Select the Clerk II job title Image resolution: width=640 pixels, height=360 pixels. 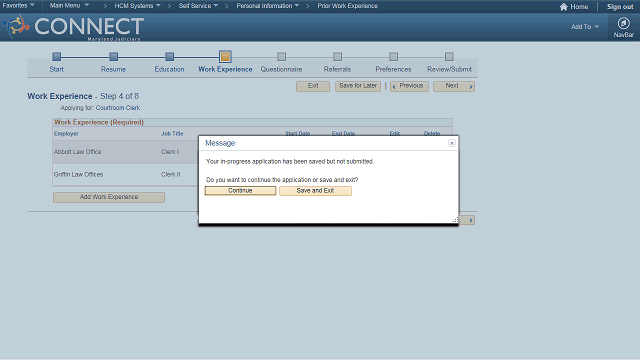click(171, 174)
